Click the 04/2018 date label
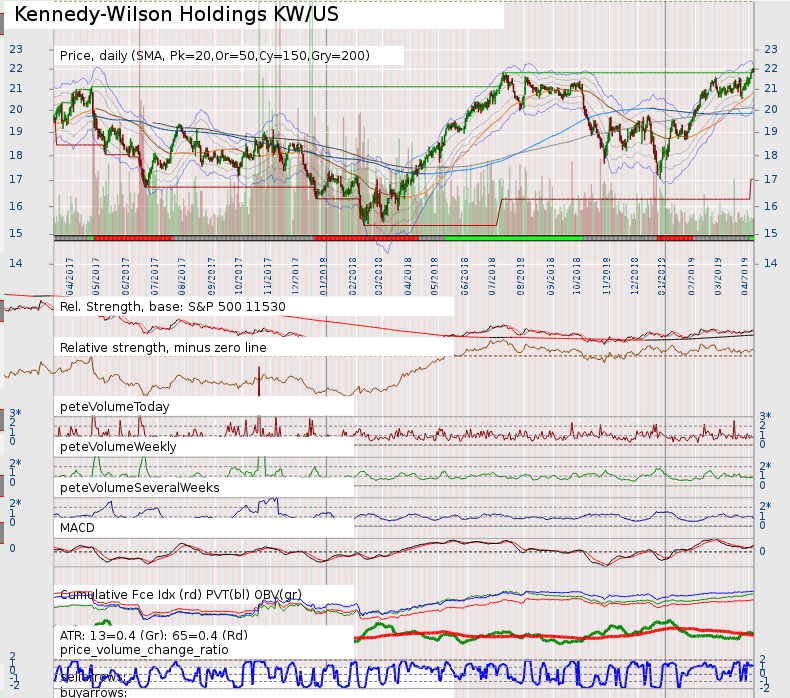 [x=408, y=276]
